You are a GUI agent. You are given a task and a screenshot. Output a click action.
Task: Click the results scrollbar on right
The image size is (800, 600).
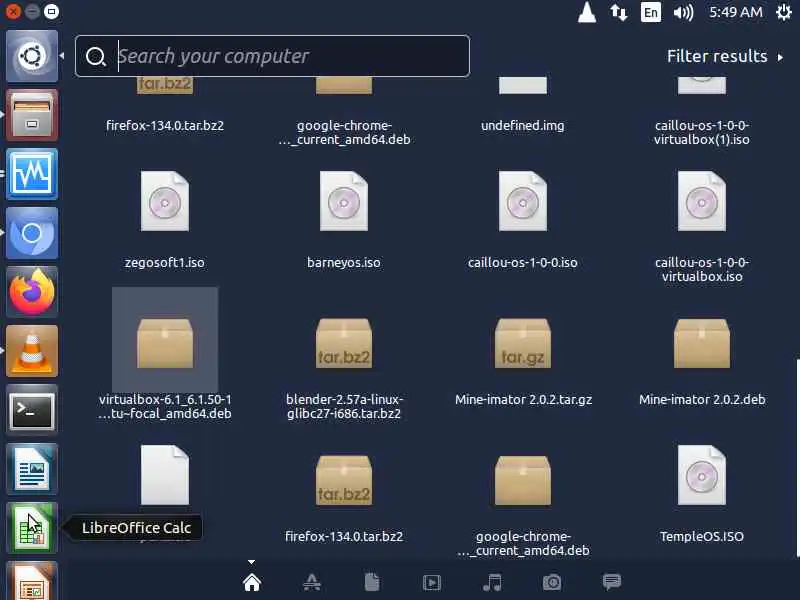click(797, 458)
